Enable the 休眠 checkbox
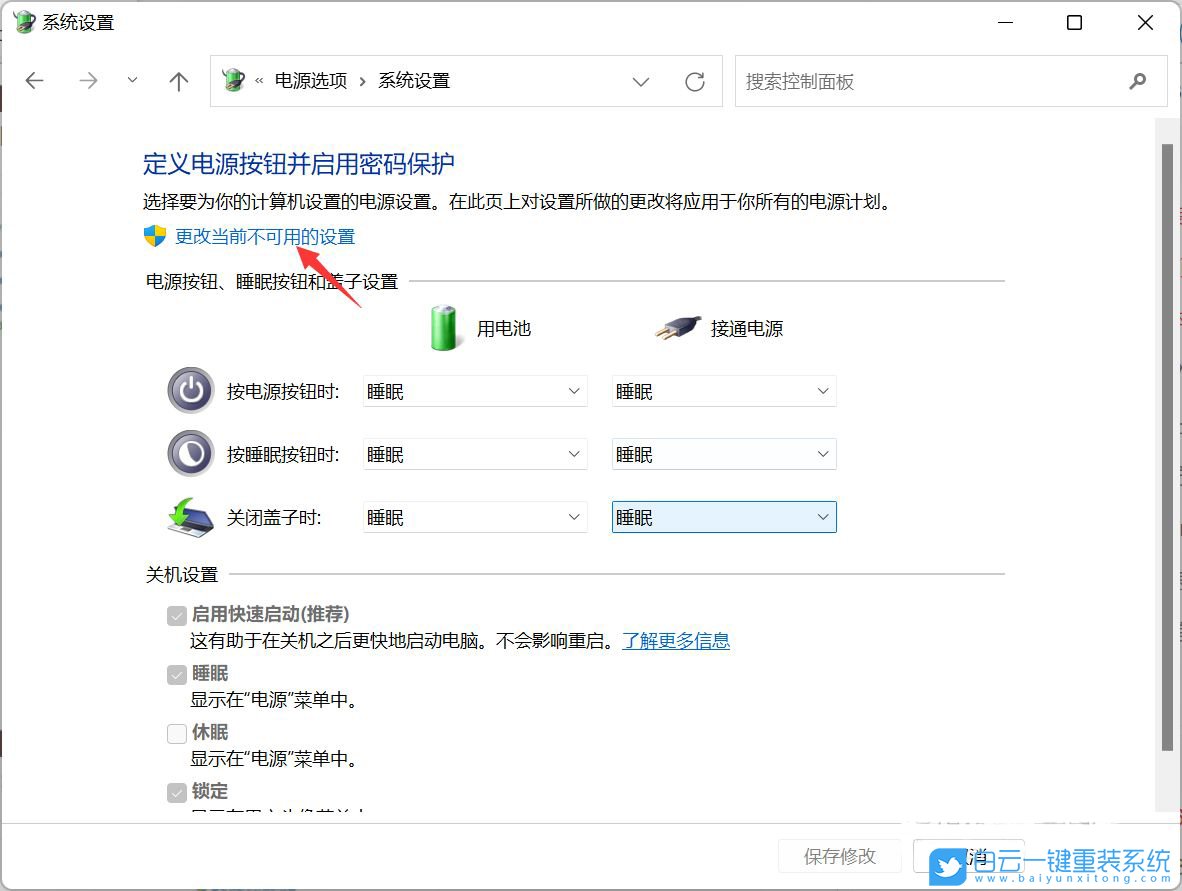The width and height of the screenshot is (1182, 891). pos(177,732)
